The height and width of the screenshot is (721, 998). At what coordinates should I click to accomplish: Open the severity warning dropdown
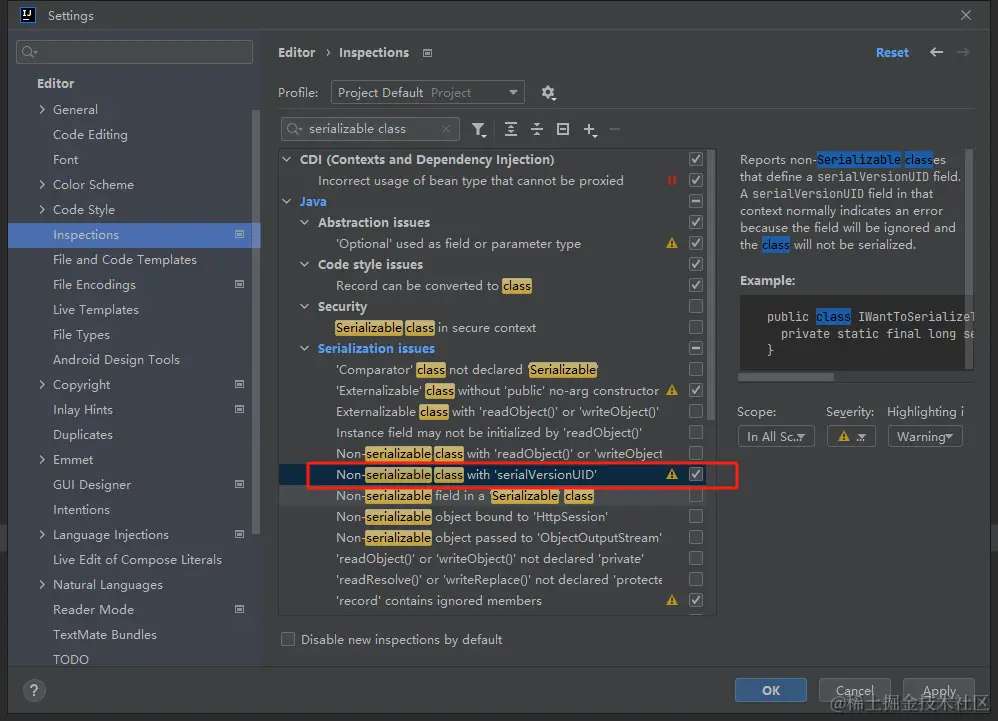pyautogui.click(x=852, y=437)
